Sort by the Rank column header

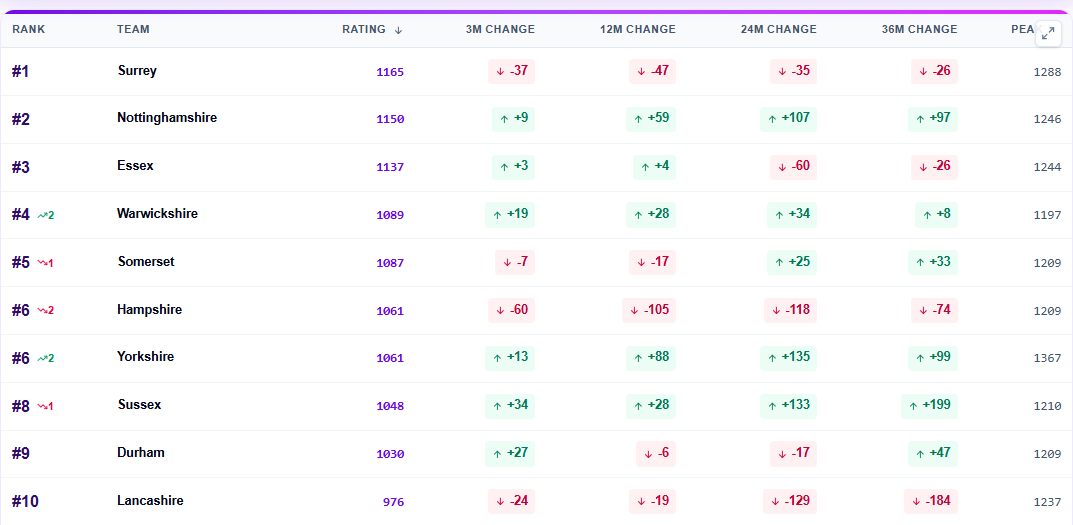point(29,29)
